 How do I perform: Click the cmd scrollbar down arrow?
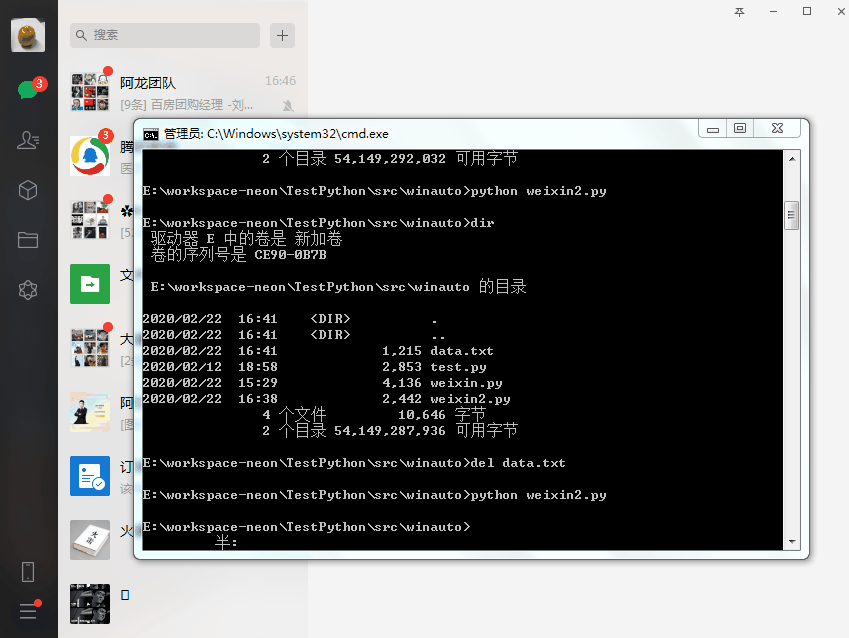[x=792, y=542]
